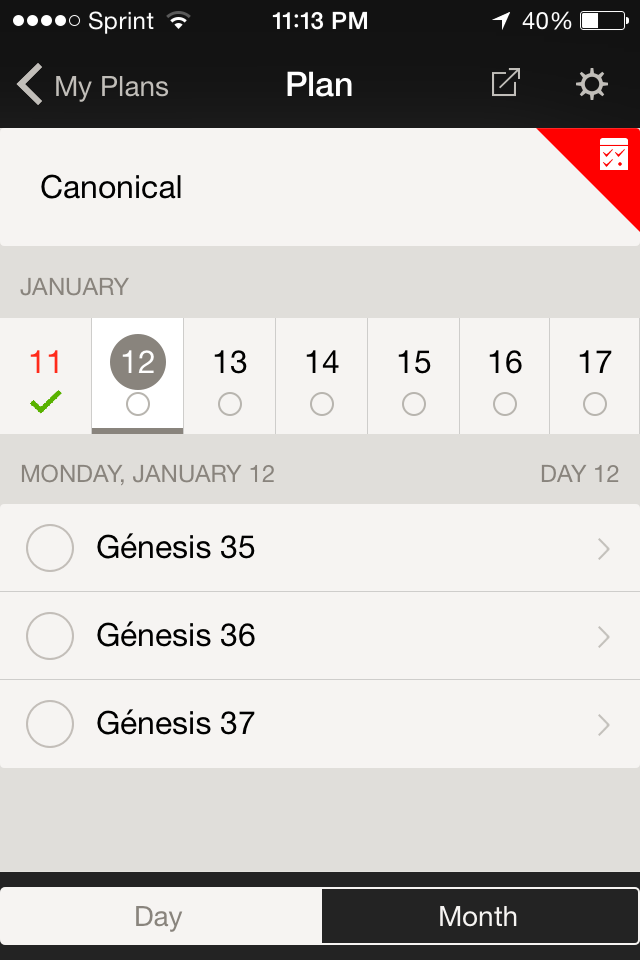Viewport: 640px width, 960px height.
Task: Tap the green checkmark under day 11
Action: pyautogui.click(x=46, y=403)
